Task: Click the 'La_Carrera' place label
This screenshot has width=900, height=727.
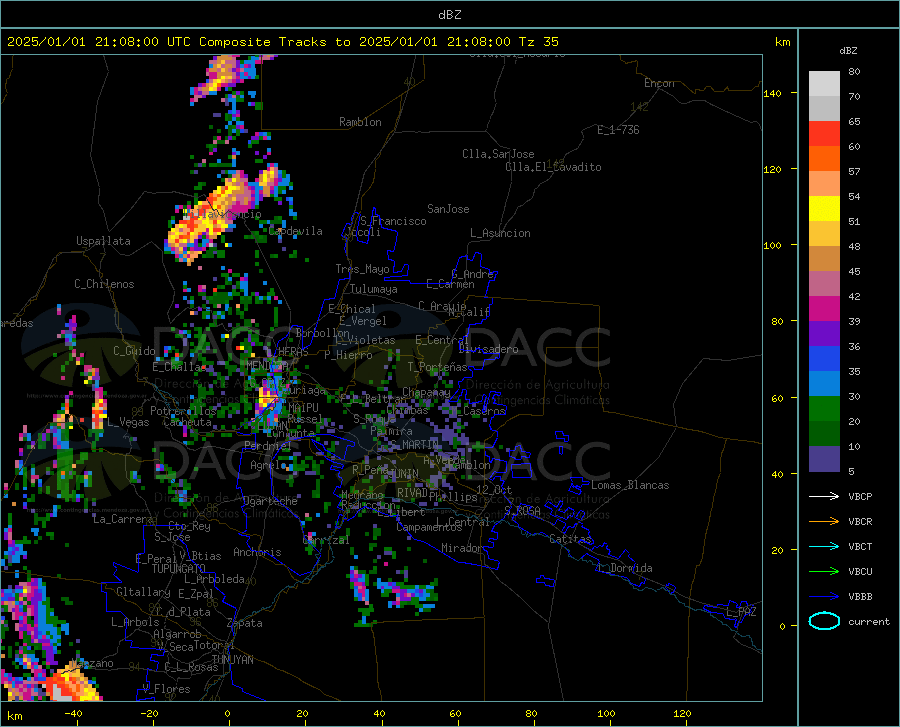Action: pyautogui.click(x=123, y=519)
